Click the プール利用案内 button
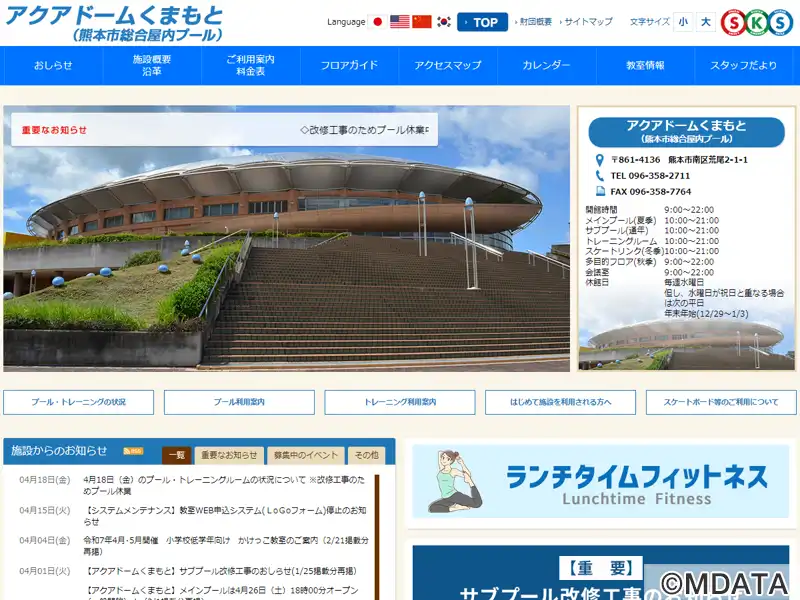The width and height of the screenshot is (800, 600). [x=239, y=403]
